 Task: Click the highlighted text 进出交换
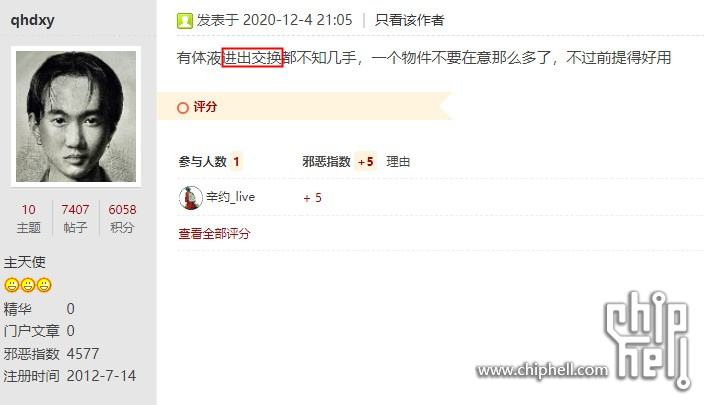click(252, 58)
